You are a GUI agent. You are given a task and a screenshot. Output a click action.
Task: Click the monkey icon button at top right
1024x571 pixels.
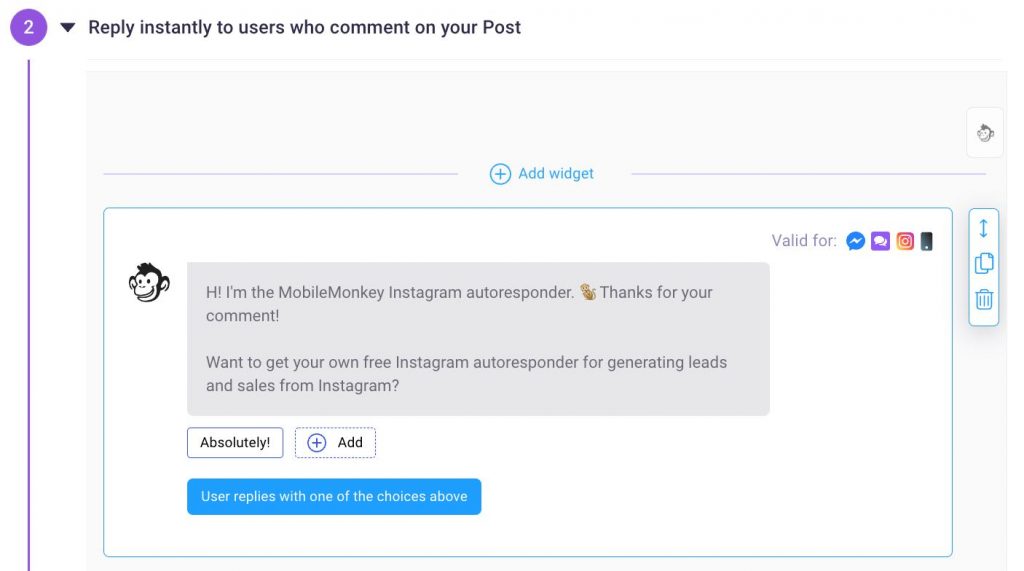[x=985, y=133]
